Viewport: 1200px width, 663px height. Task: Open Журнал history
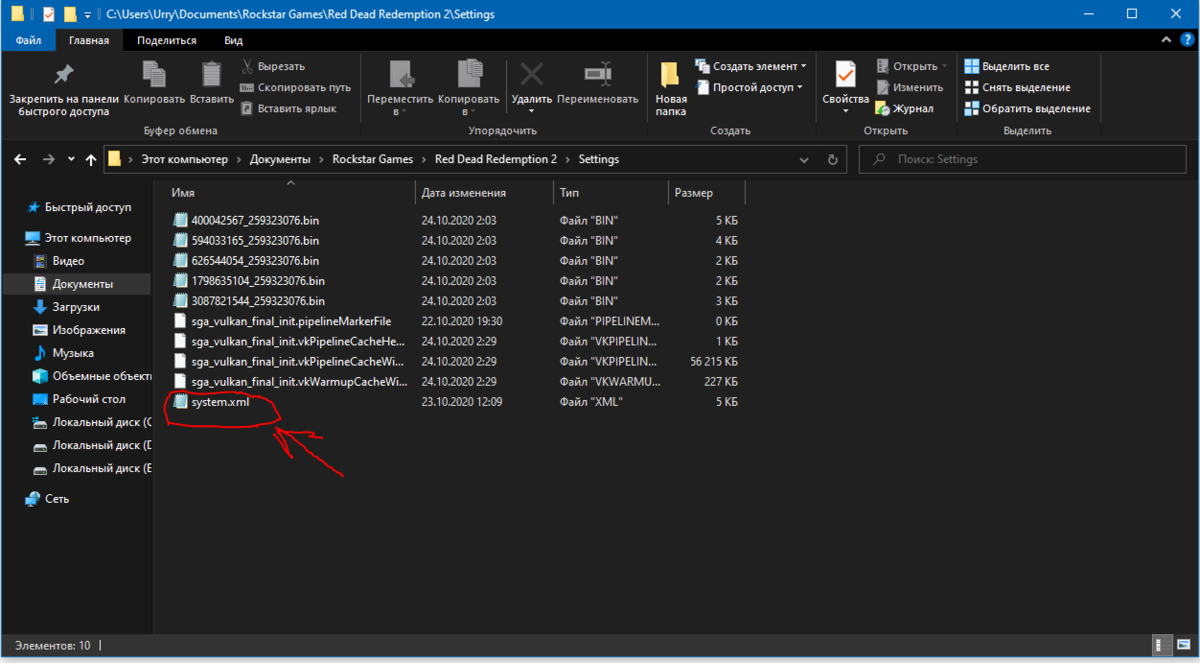(904, 108)
